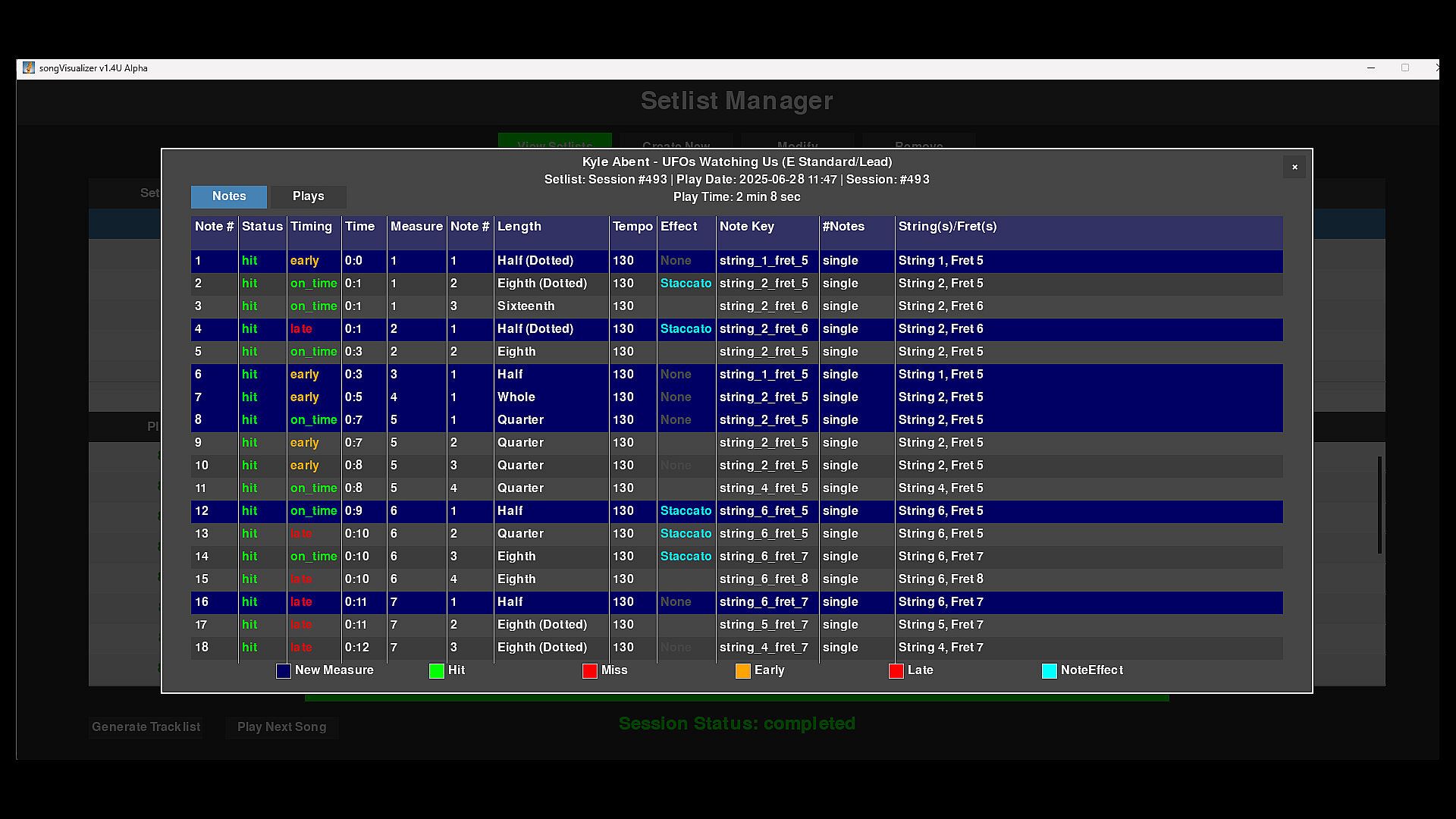Screen dimensions: 1456x819
Task: Click the Length column header
Action: [519, 227]
